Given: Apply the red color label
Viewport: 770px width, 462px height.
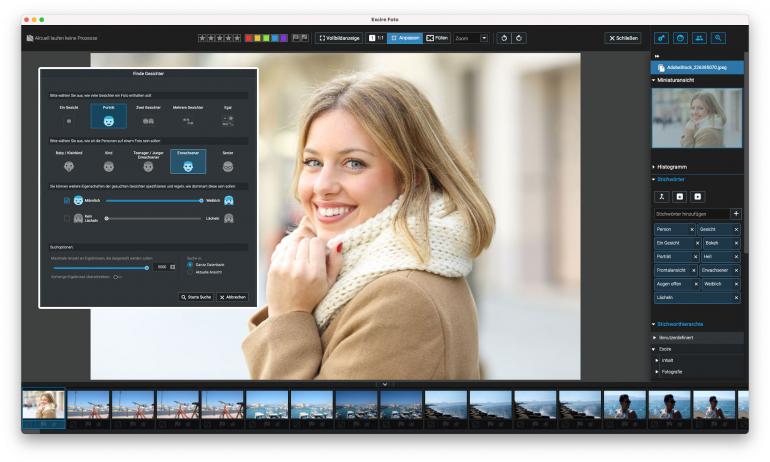Looking at the screenshot, I should tap(248, 38).
